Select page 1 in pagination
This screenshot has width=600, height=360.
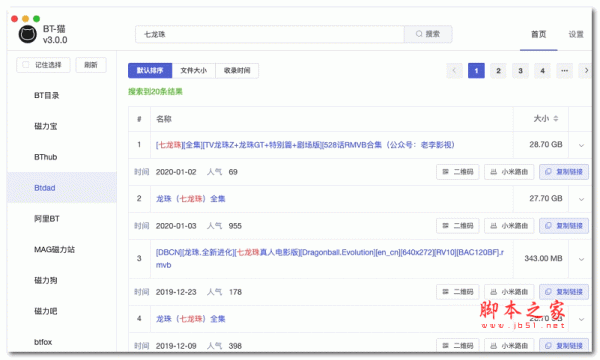tap(476, 70)
